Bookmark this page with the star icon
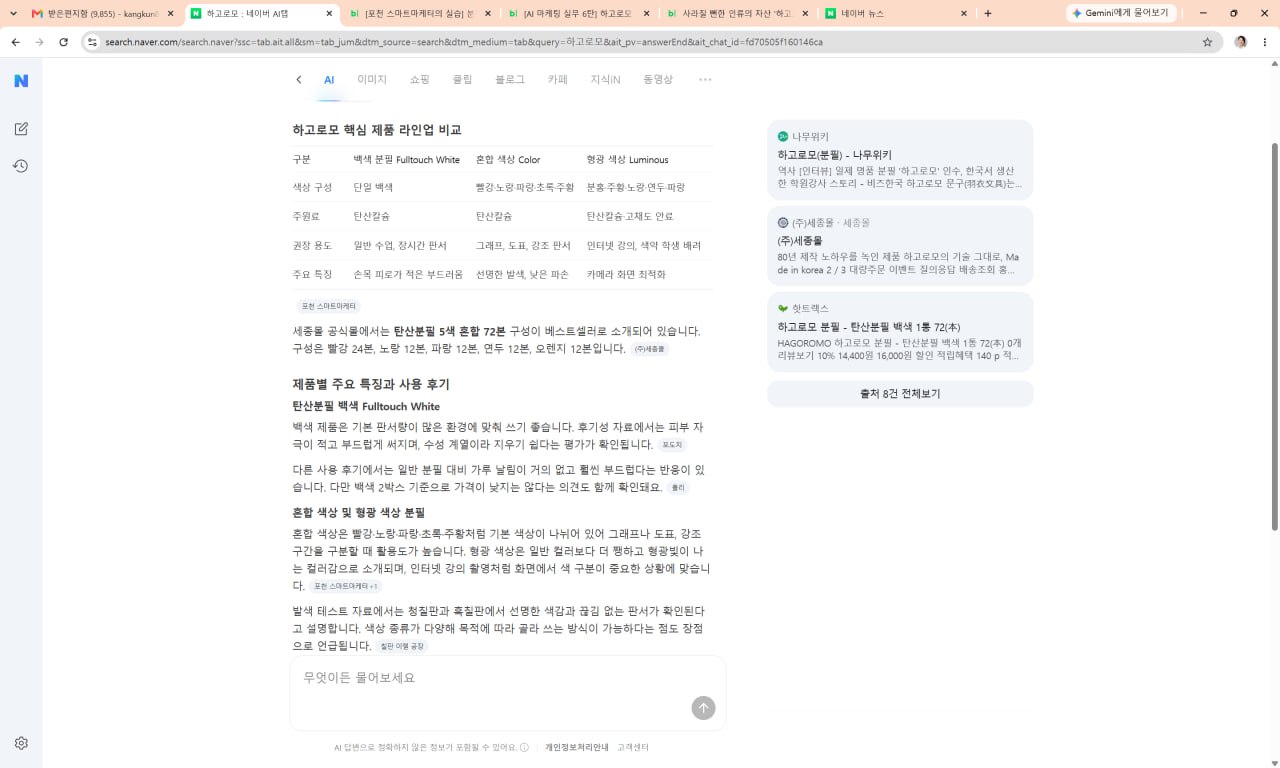The height and width of the screenshot is (768, 1280). (x=1207, y=42)
